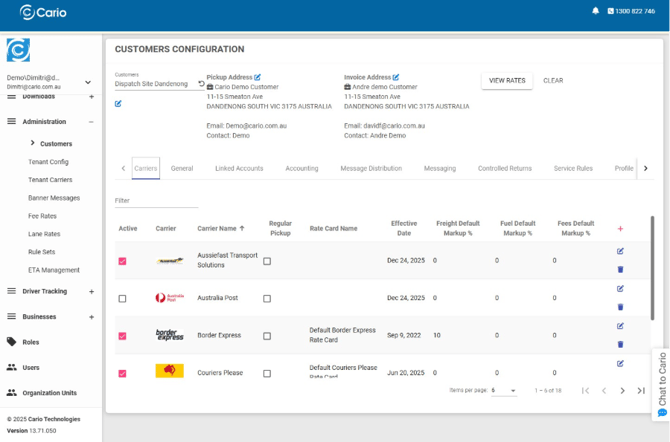Screen dimensions: 670x442
Task: Edit the Invoice Address pencil icon
Action: 396,77
